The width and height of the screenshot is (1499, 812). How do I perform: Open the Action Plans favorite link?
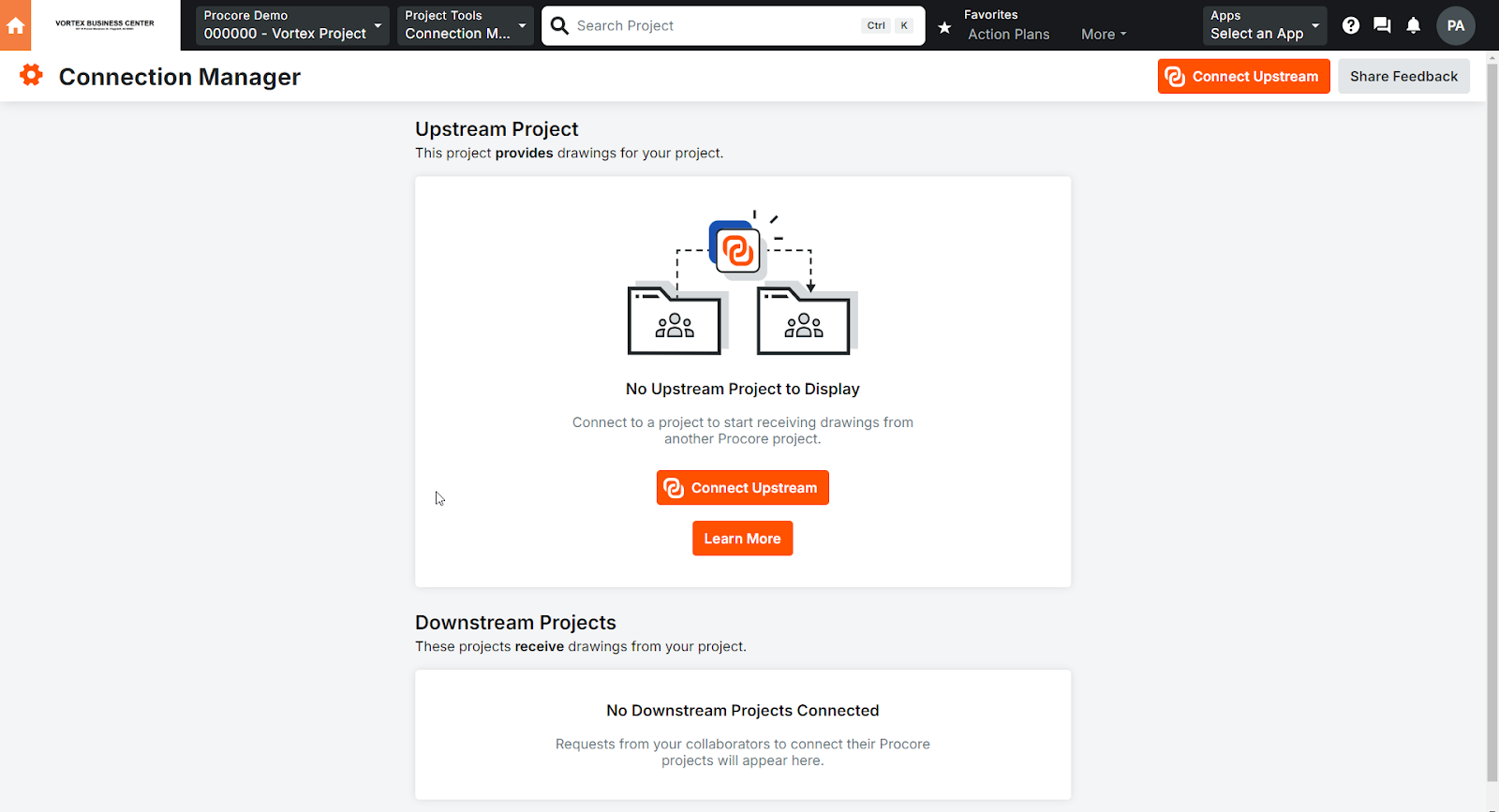click(x=1008, y=34)
